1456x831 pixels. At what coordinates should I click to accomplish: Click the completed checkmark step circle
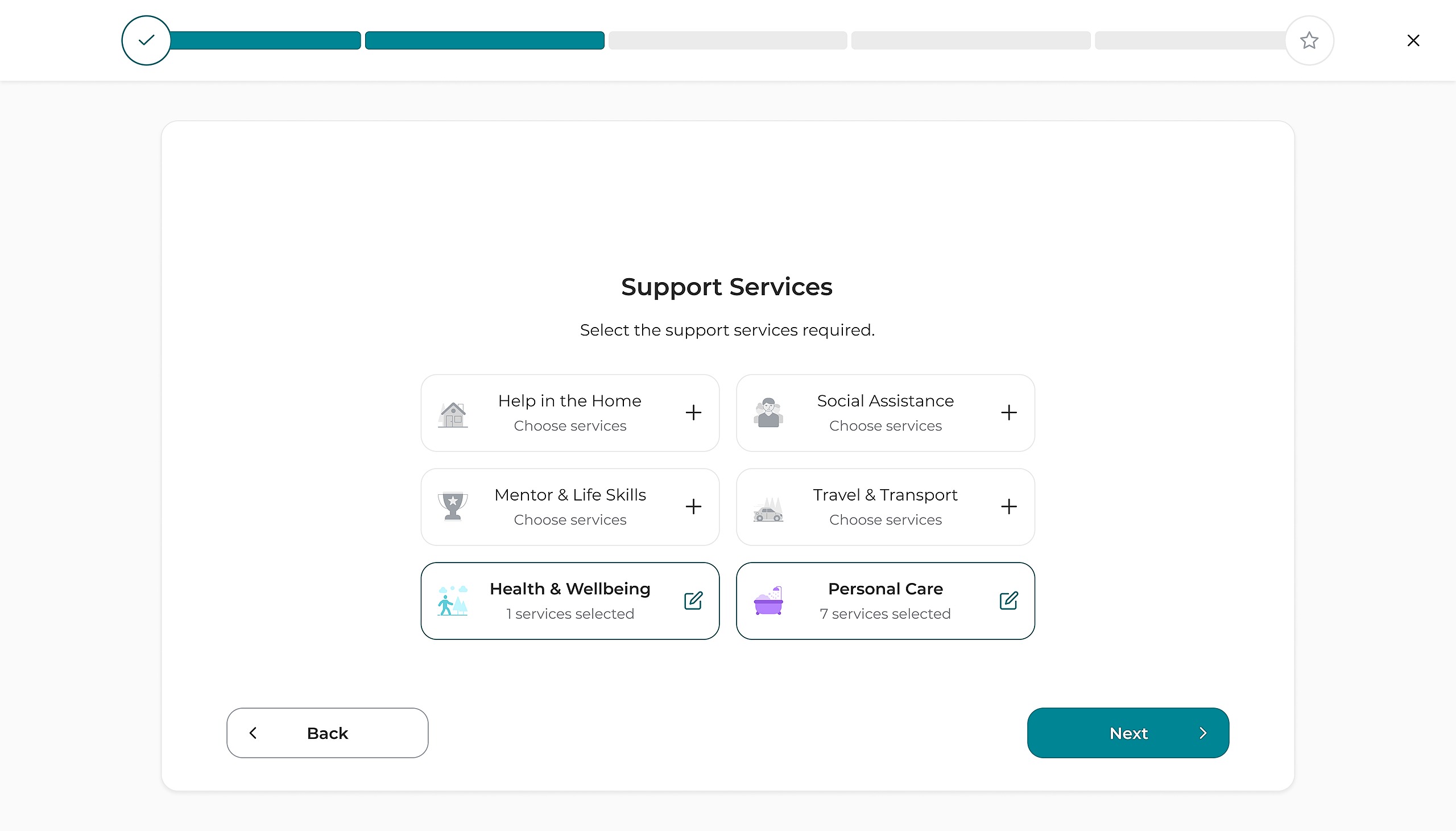[146, 40]
